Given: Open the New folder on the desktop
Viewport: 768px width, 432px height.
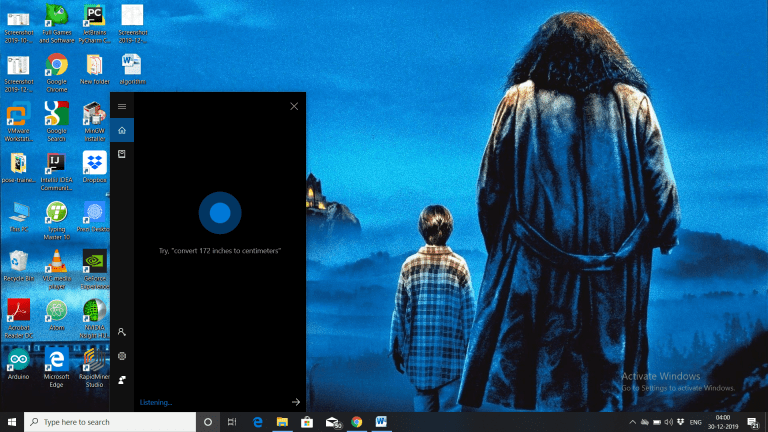Looking at the screenshot, I should click(x=95, y=70).
